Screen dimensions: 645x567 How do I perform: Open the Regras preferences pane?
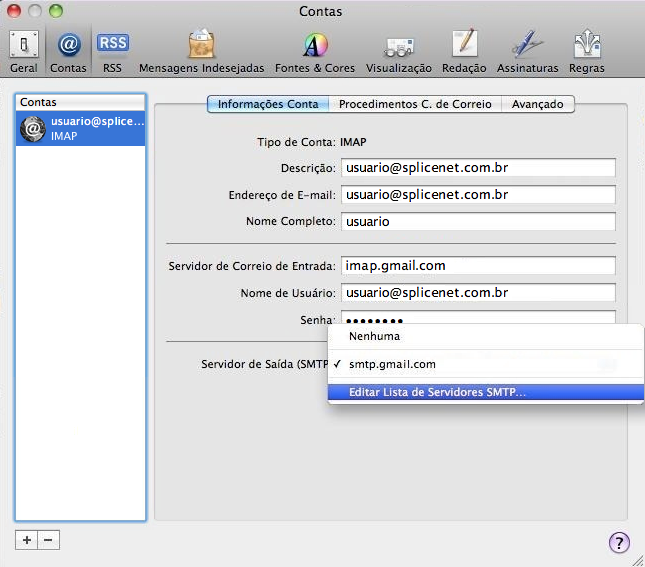coord(587,50)
